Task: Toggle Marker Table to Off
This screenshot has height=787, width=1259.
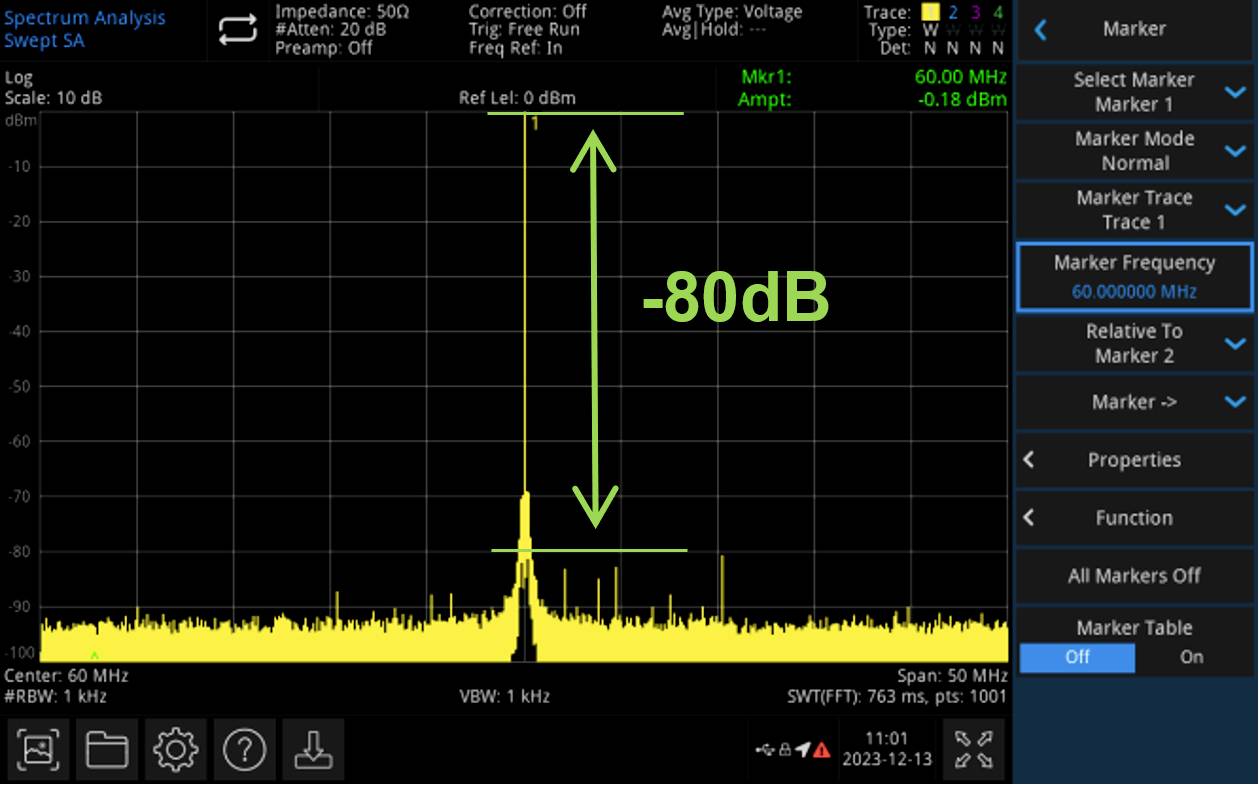Action: coord(1077,658)
